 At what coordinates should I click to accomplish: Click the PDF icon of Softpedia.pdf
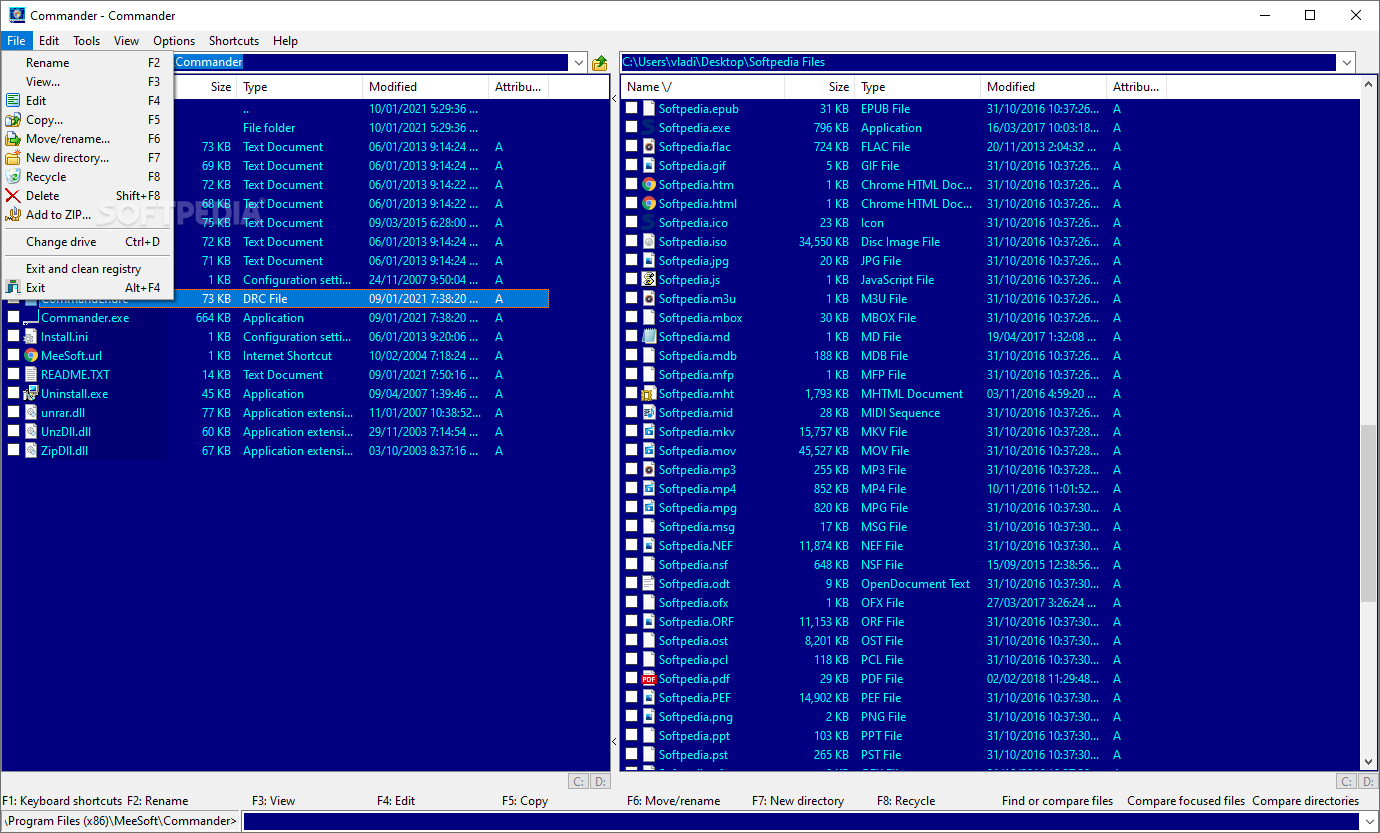[648, 678]
